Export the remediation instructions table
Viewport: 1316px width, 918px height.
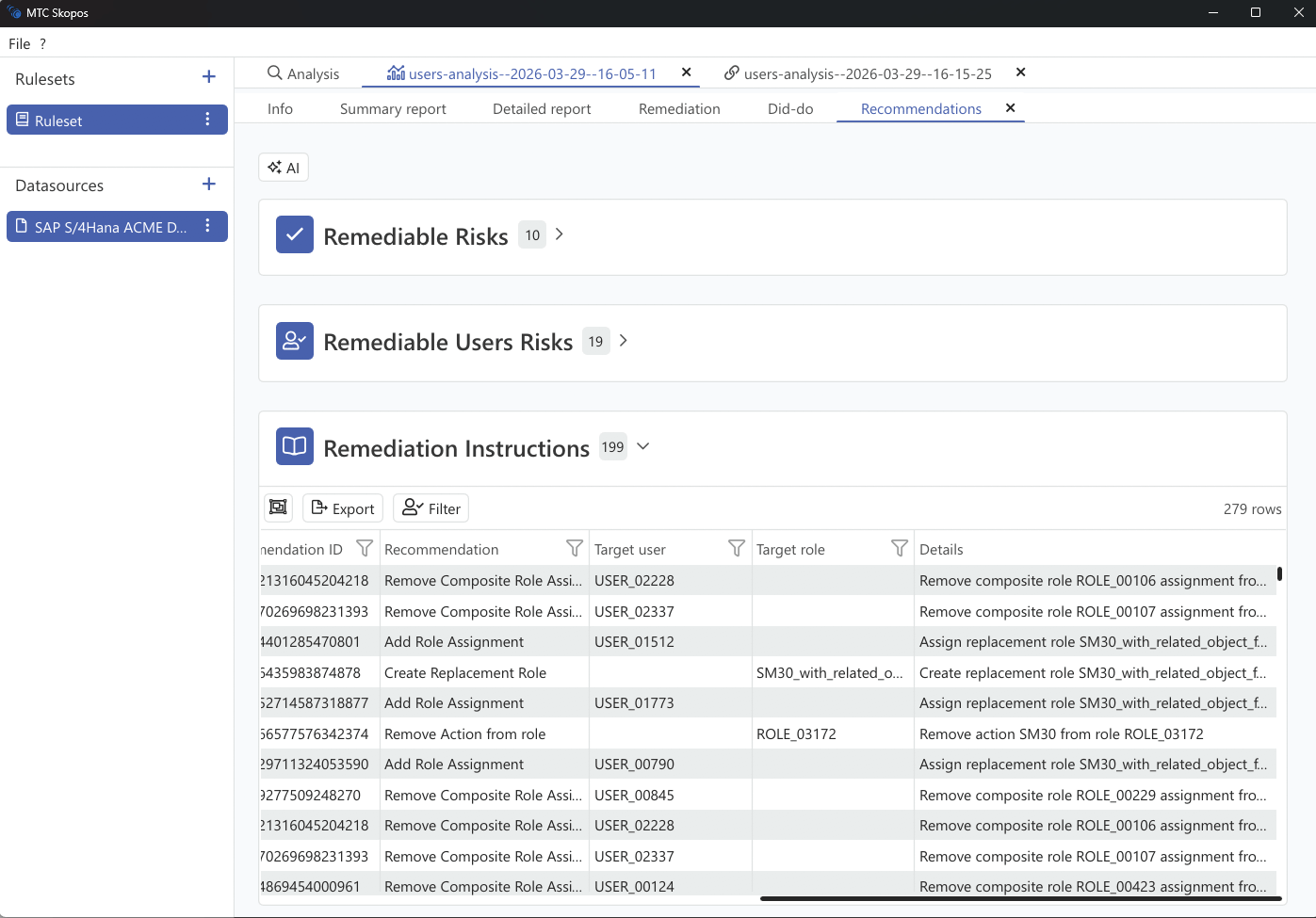[342, 507]
